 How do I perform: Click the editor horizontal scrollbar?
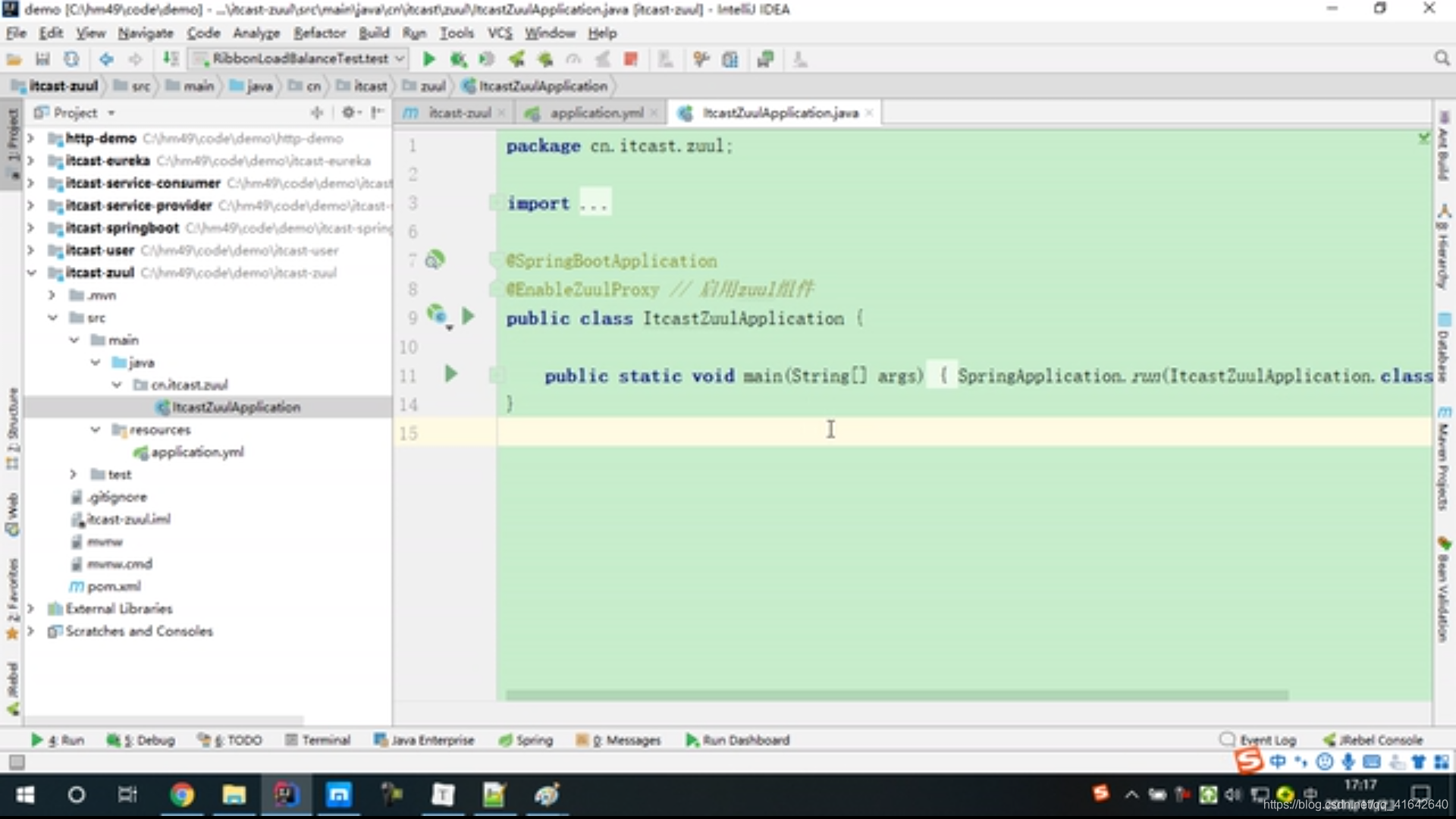(896, 695)
